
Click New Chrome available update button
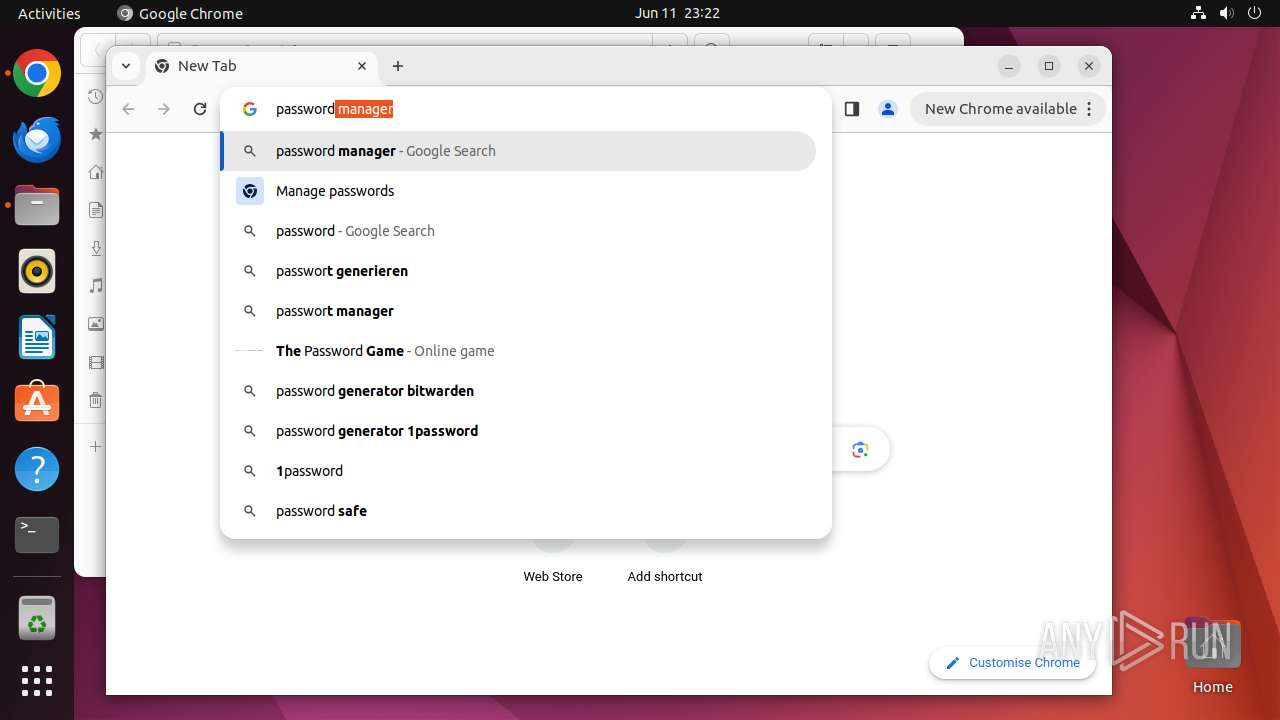tap(1007, 109)
